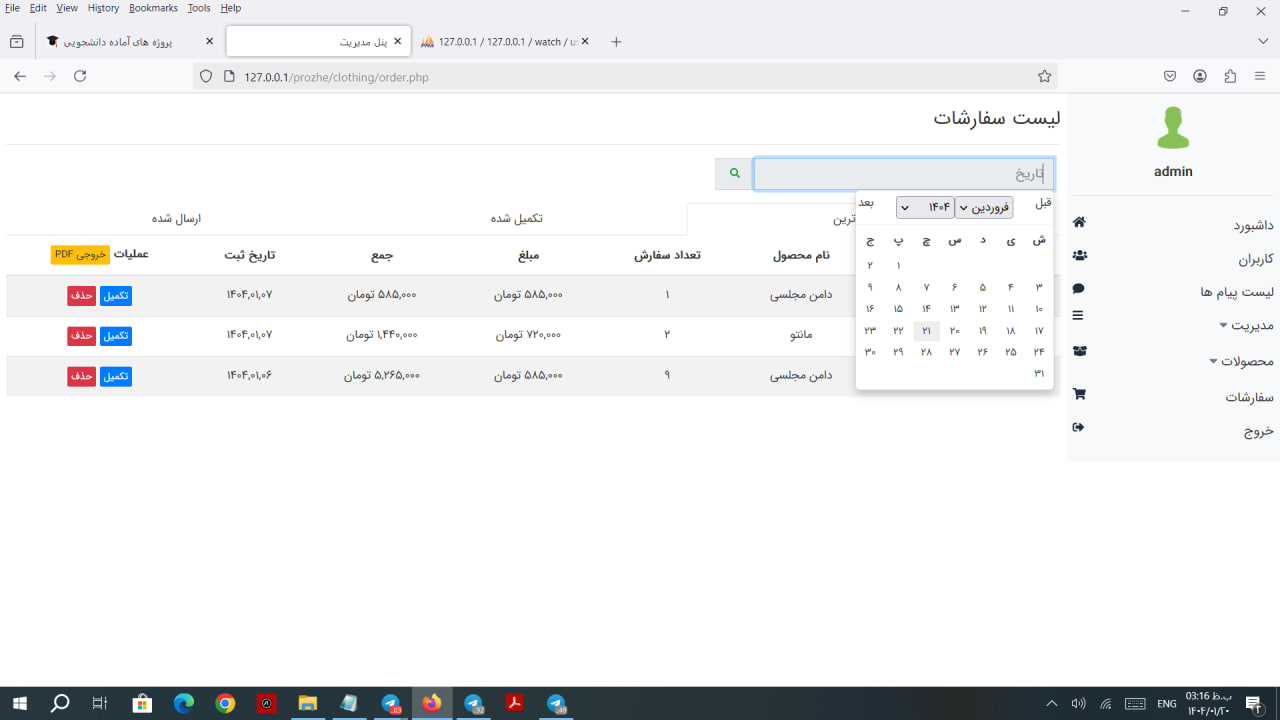Expand the محصولات sidebar menu
1280x720 pixels.
tap(1241, 361)
